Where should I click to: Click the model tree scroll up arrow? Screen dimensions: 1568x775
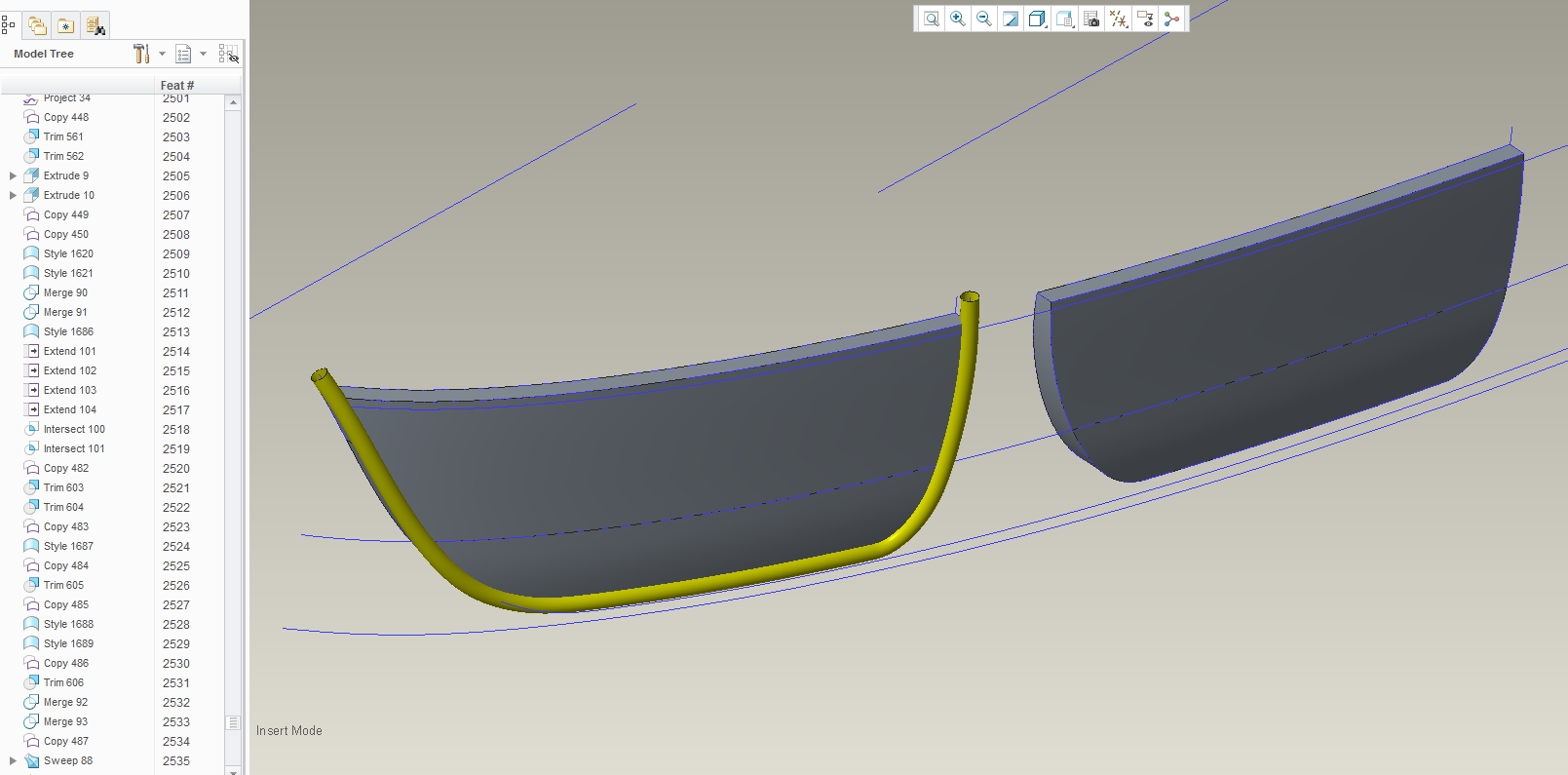tap(233, 102)
